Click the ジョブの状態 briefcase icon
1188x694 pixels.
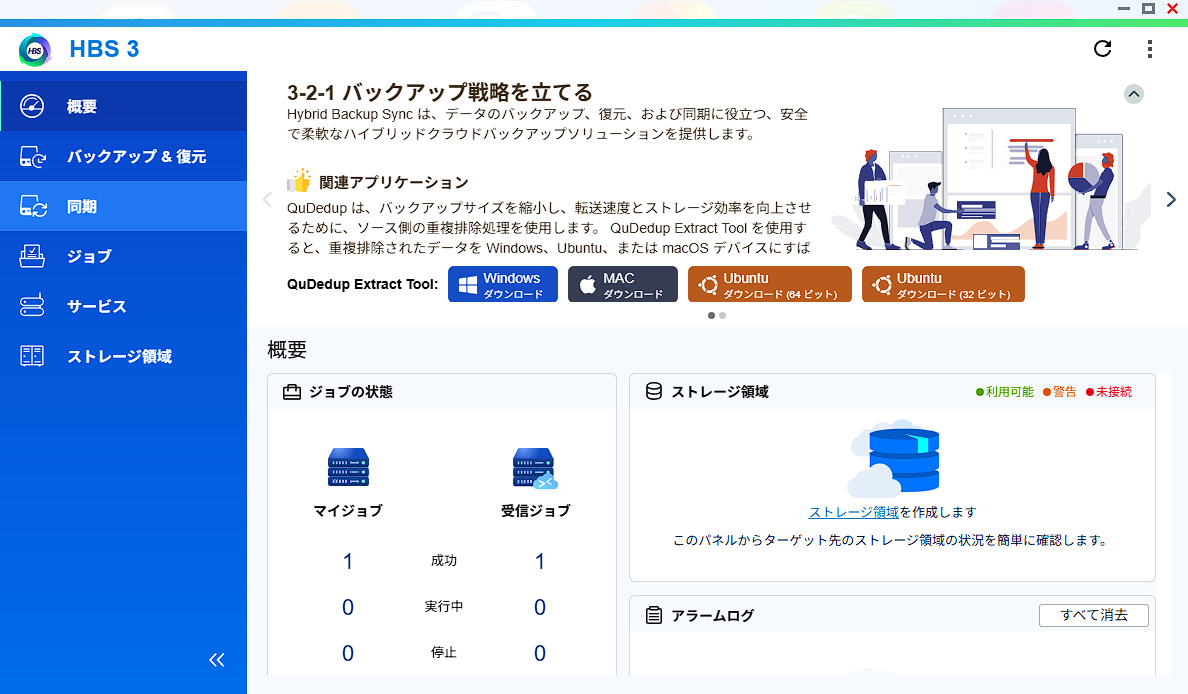pos(292,392)
